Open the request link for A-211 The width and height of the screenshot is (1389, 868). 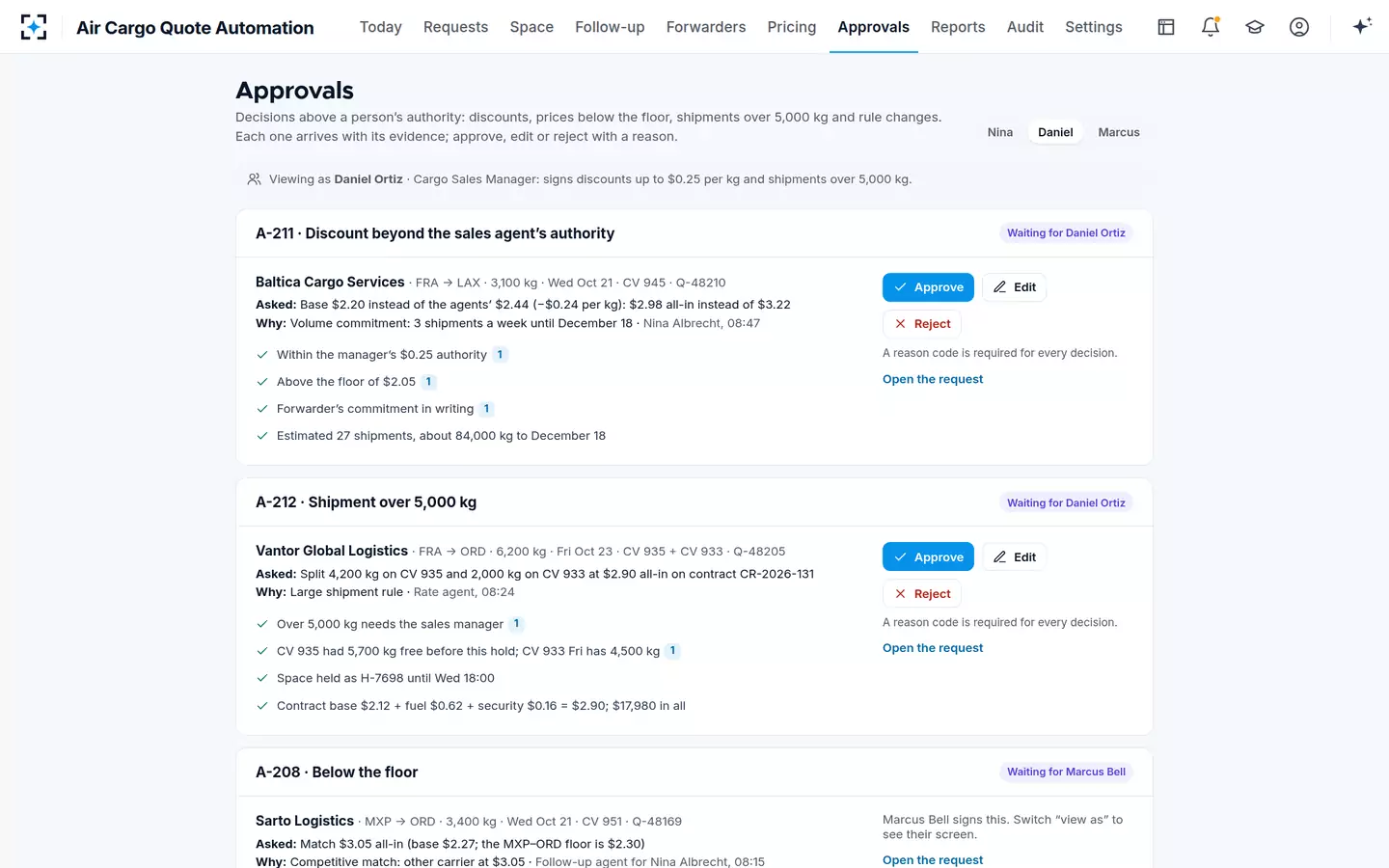(933, 379)
